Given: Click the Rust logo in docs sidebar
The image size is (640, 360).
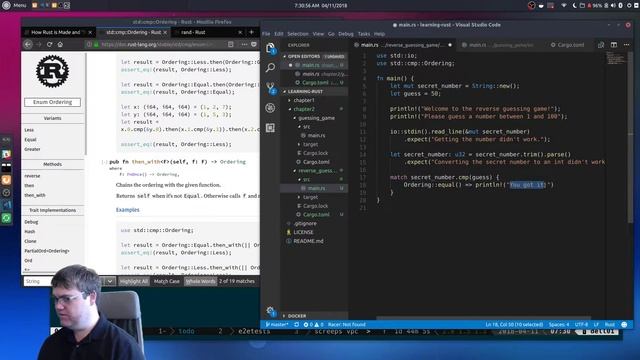Looking at the screenshot, I should (52, 71).
